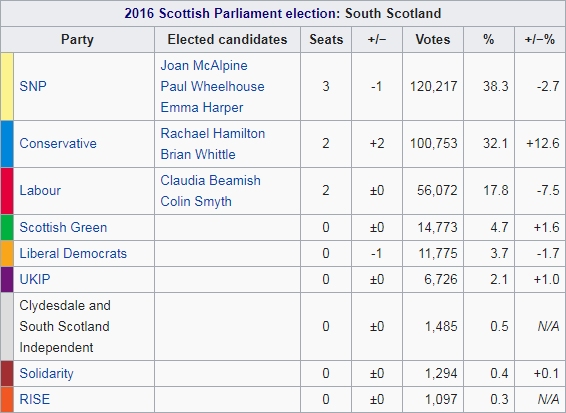Click the red Labour color swatch
The height and width of the screenshot is (413, 566).
7,191
